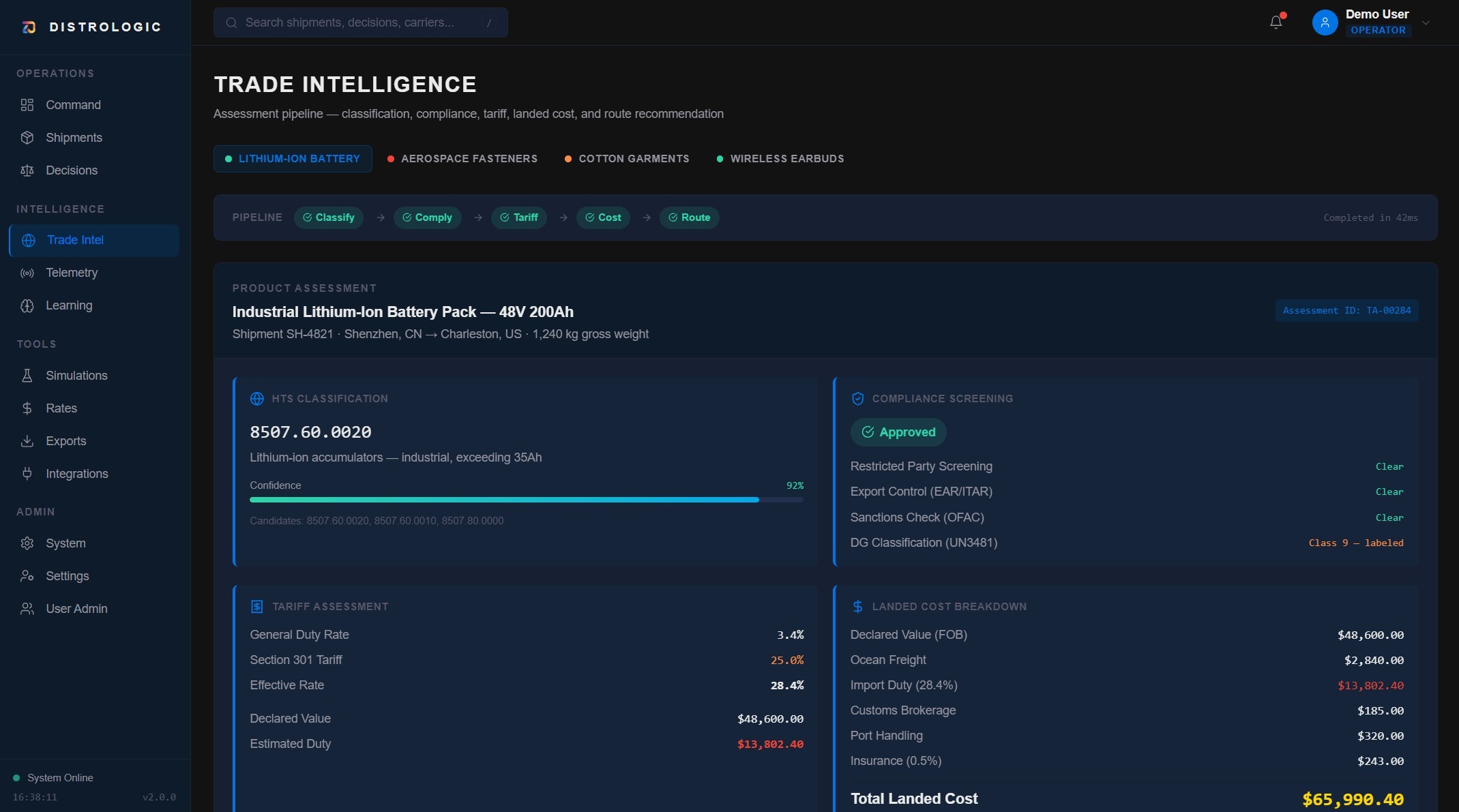The width and height of the screenshot is (1459, 812).
Task: Click the Route pipeline step
Action: coord(689,217)
